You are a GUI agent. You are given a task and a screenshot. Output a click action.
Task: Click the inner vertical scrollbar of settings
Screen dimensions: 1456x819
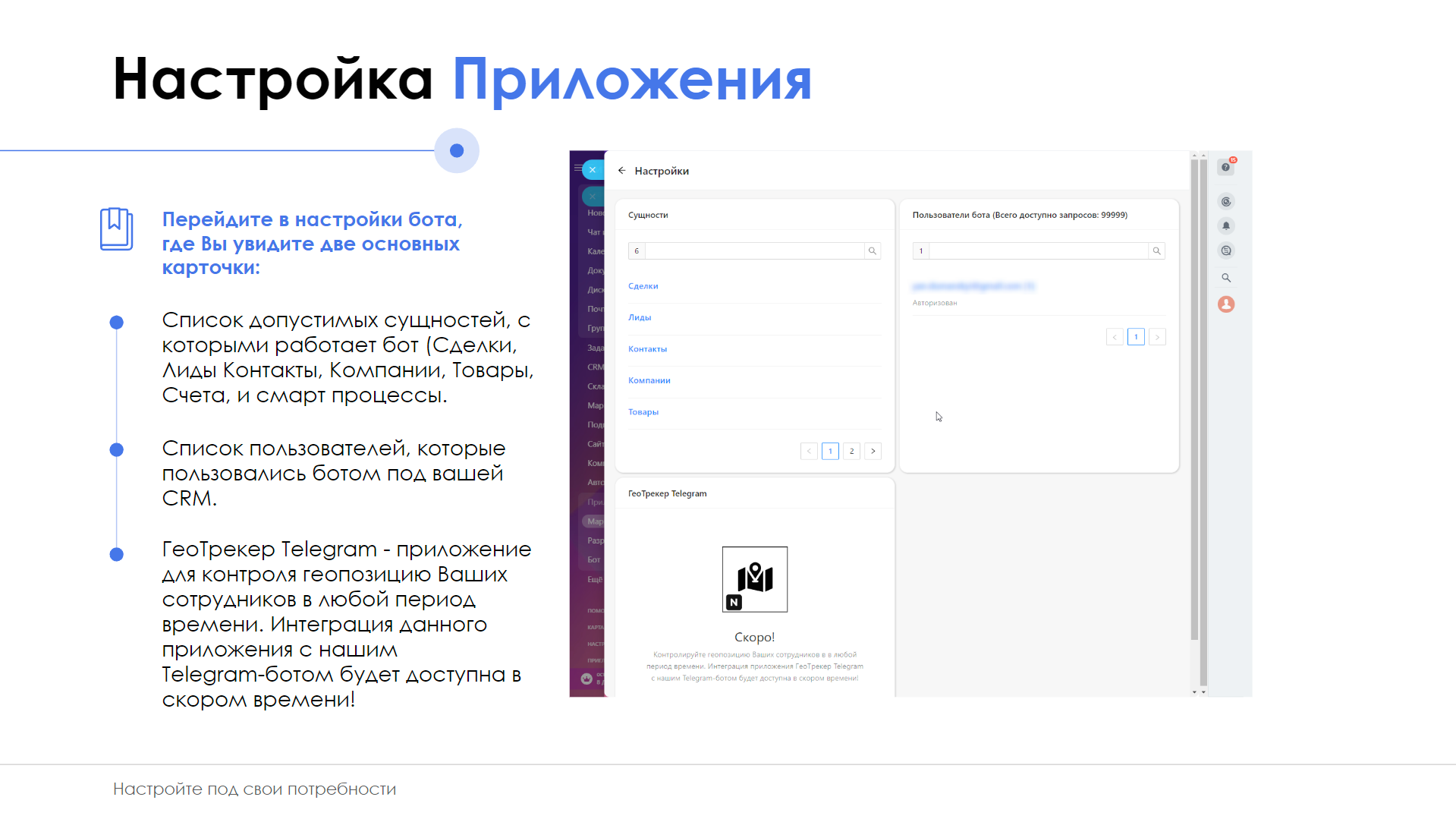[1194, 399]
